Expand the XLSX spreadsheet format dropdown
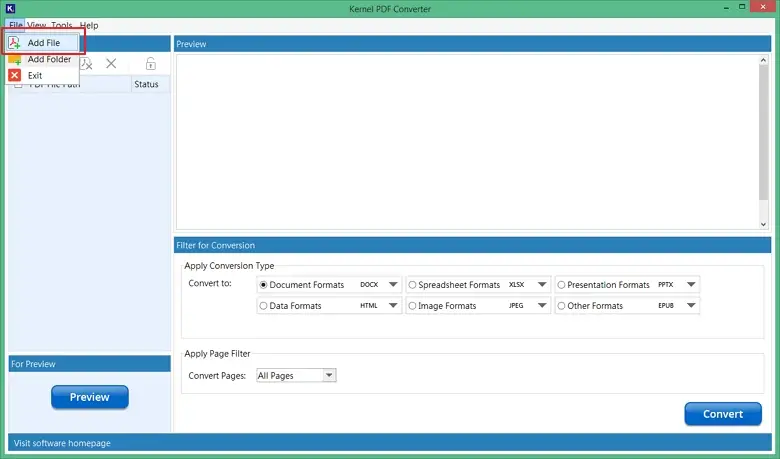This screenshot has width=780, height=459. (542, 284)
